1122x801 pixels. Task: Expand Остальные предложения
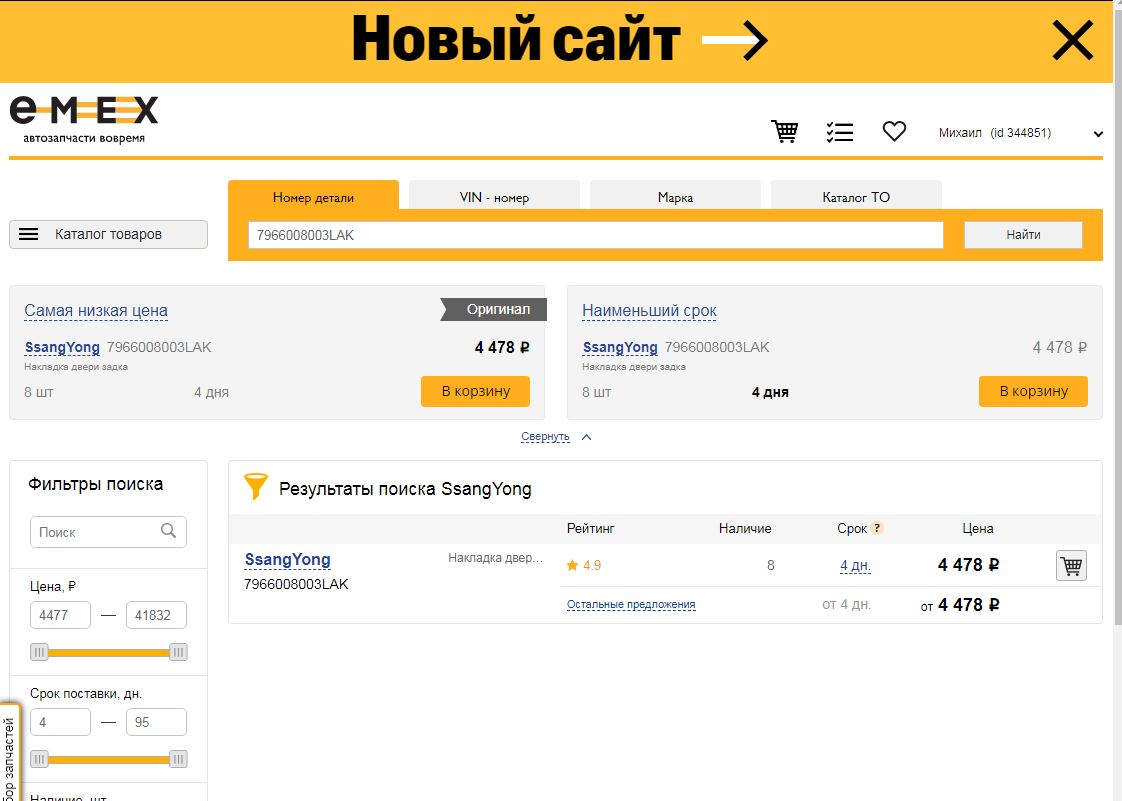pyautogui.click(x=631, y=605)
